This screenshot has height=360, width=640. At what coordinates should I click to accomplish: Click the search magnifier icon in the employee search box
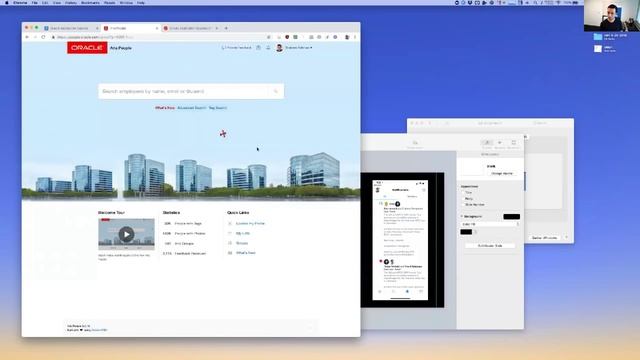276,91
